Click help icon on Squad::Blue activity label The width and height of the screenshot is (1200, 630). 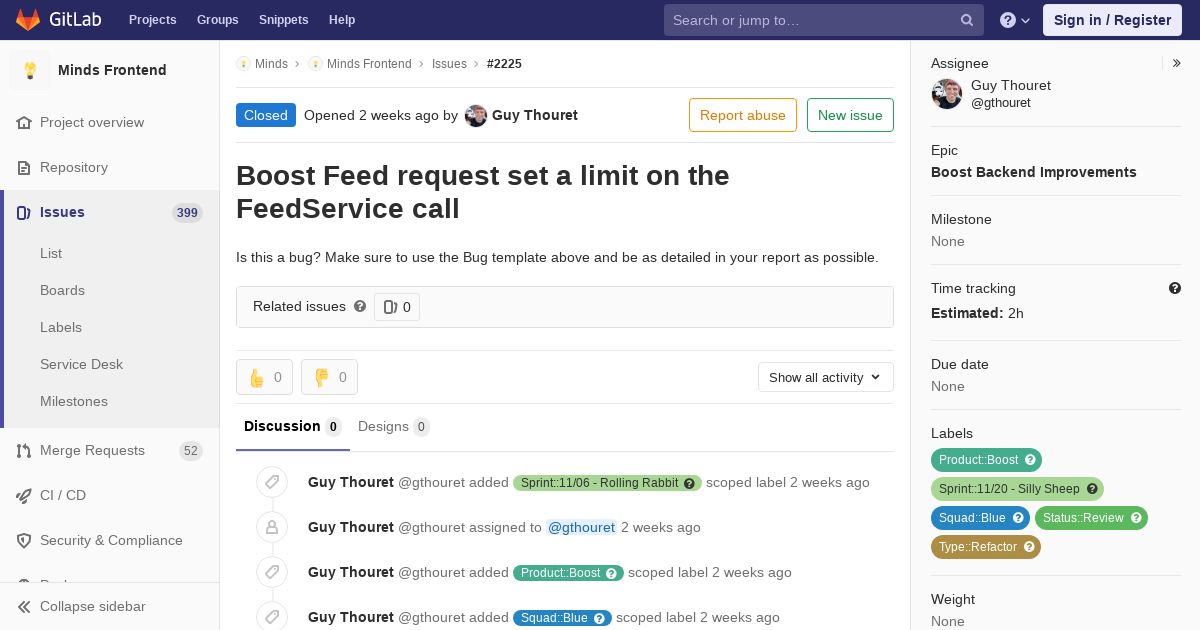[599, 618]
